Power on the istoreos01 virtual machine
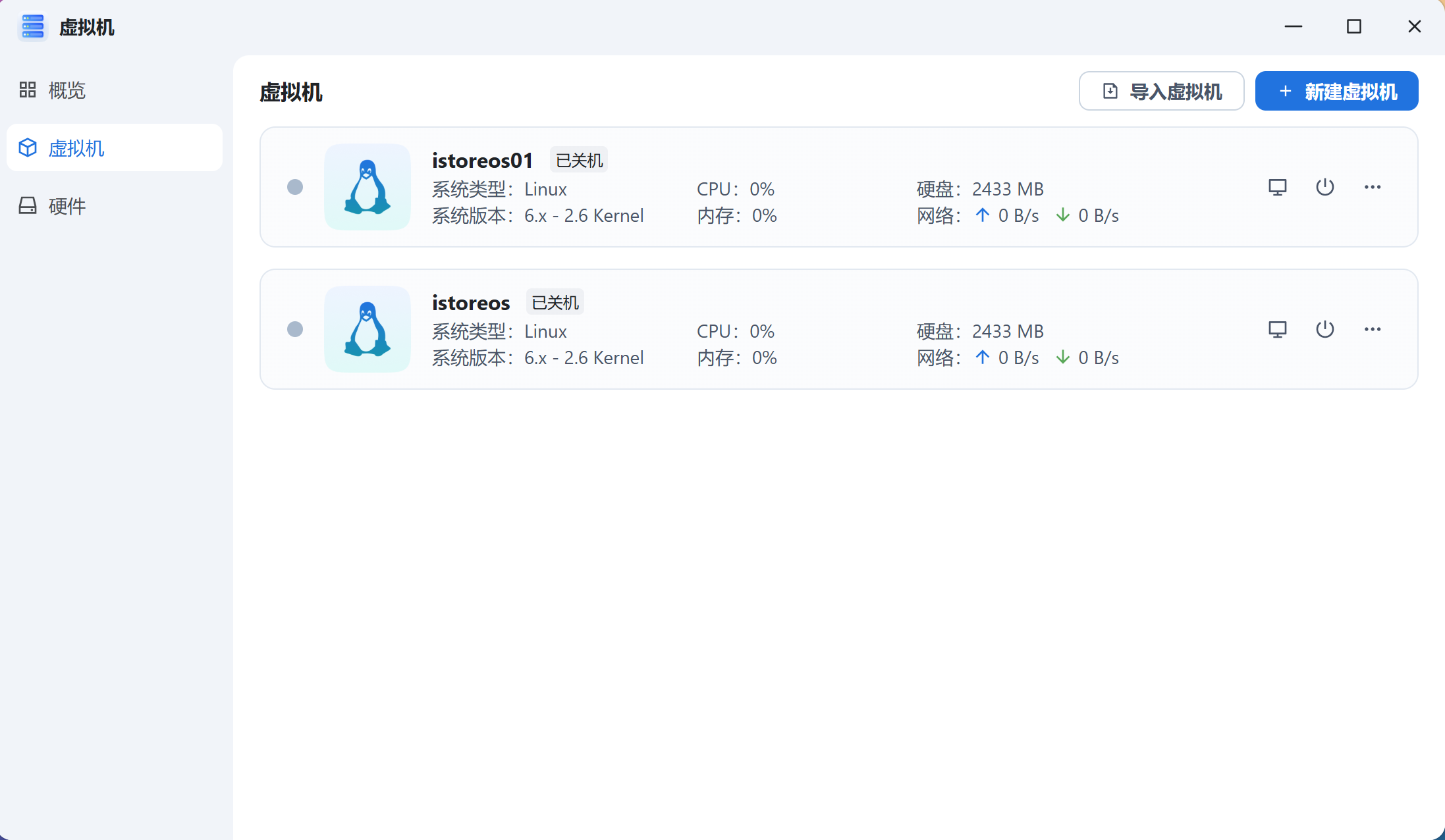This screenshot has width=1445, height=840. (x=1324, y=188)
